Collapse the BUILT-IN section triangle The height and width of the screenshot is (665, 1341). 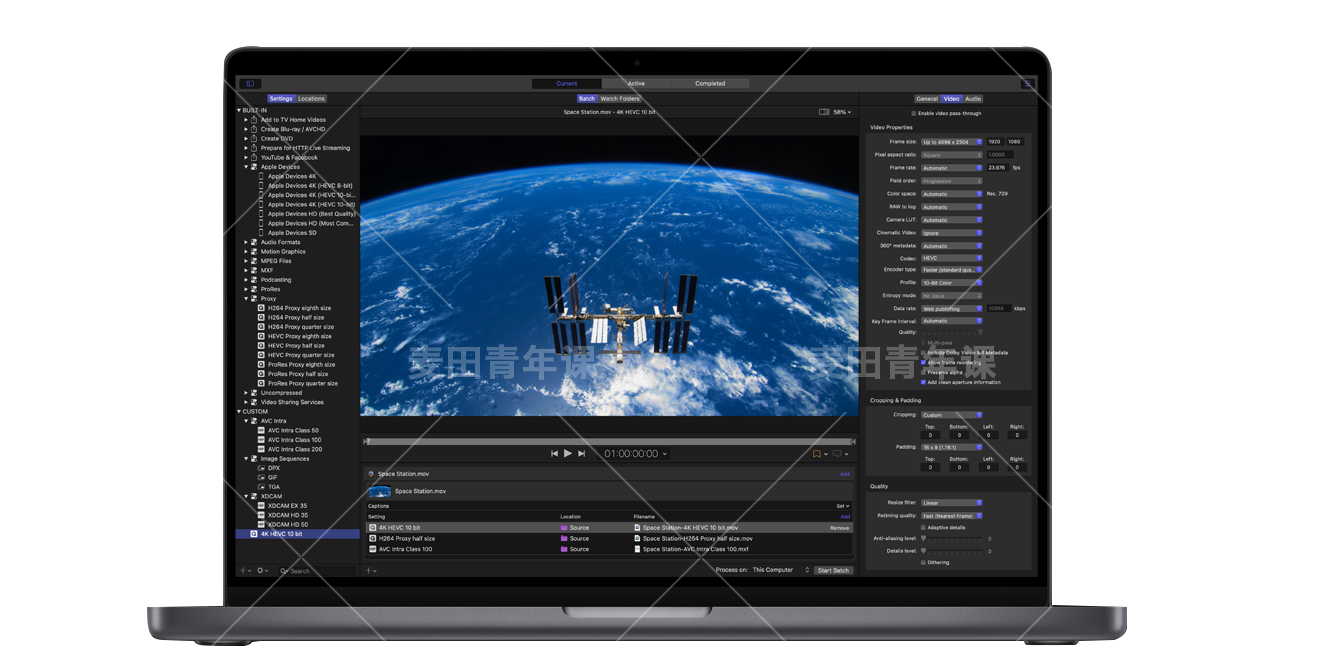coord(239,110)
